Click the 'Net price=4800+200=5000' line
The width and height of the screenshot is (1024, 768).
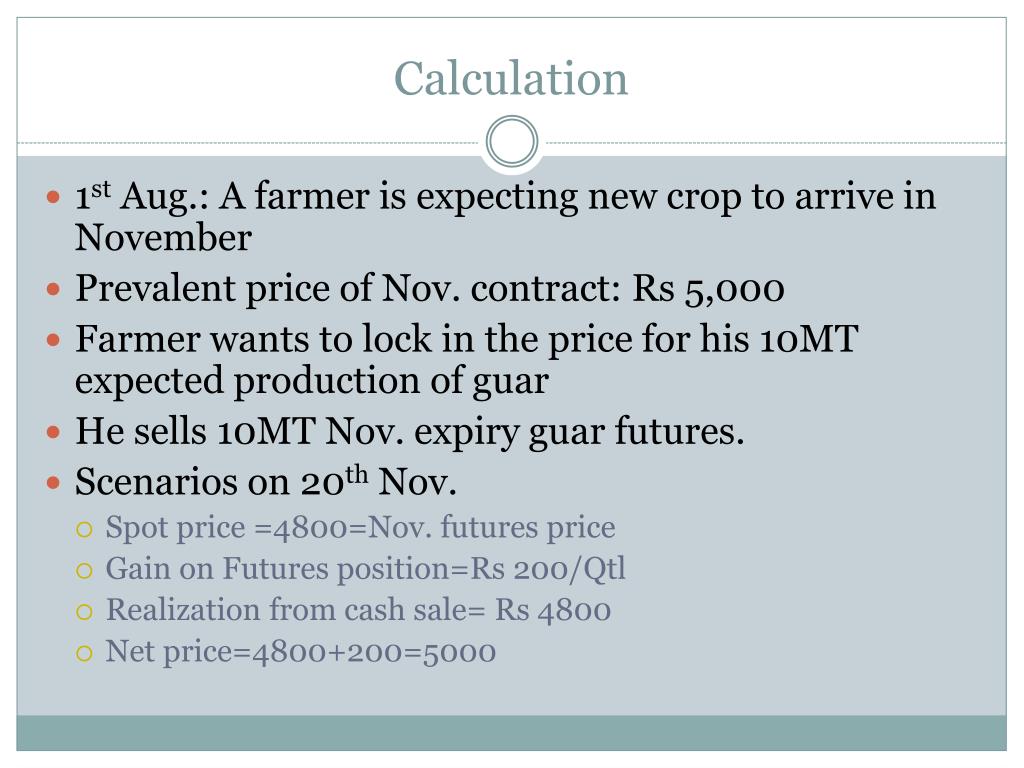click(x=301, y=652)
